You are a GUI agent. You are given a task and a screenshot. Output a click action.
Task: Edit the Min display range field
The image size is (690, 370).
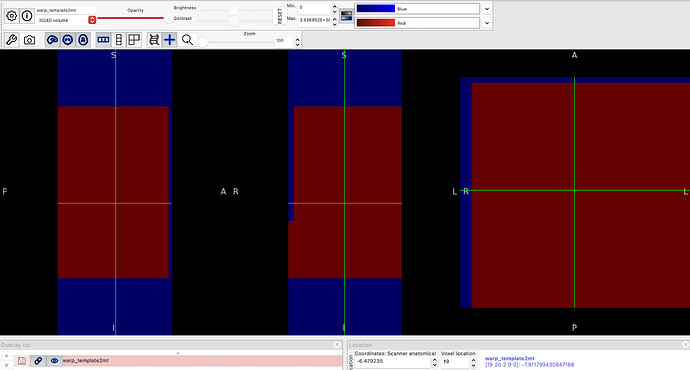tap(314, 8)
